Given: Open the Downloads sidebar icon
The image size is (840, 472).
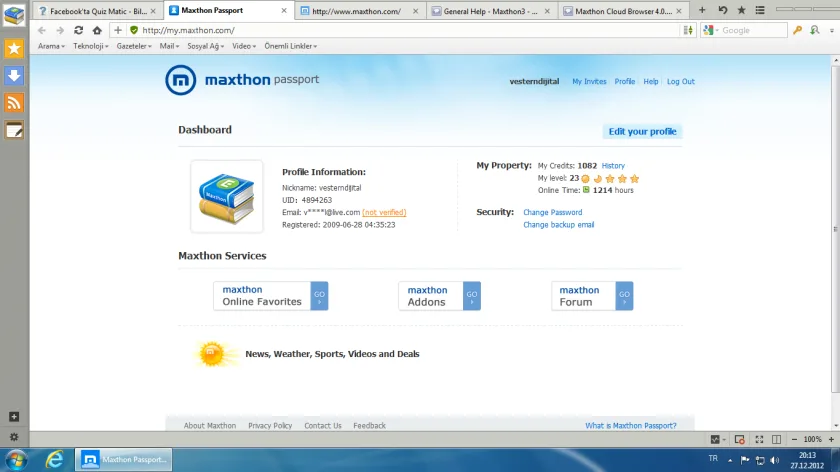Looking at the screenshot, I should coord(14,76).
